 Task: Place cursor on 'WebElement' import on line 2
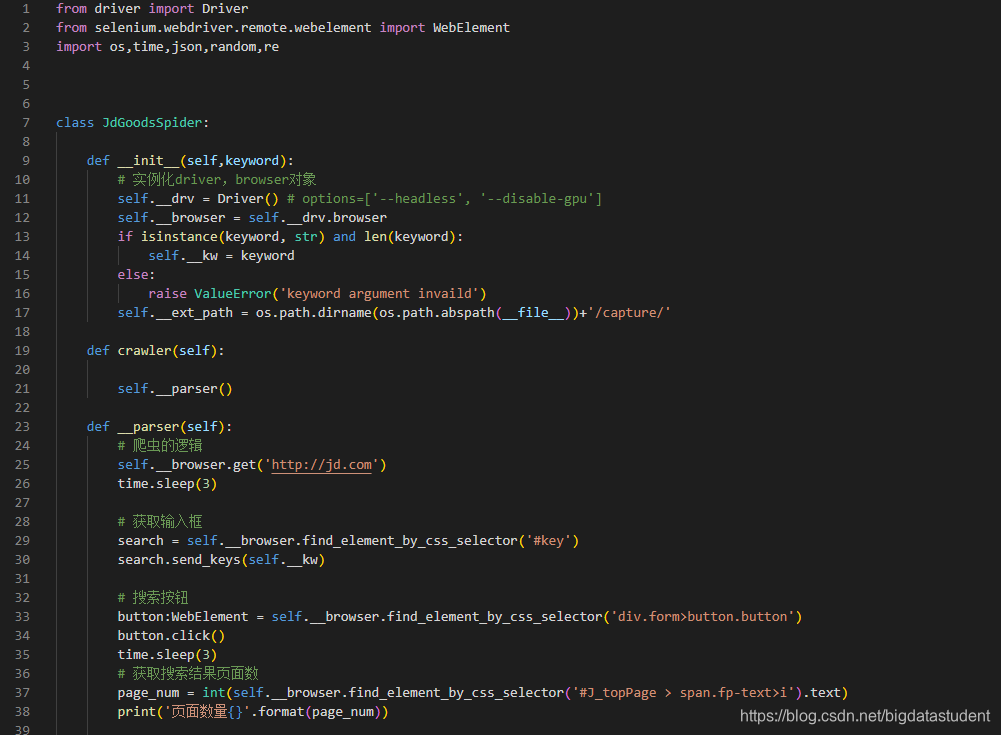471,27
